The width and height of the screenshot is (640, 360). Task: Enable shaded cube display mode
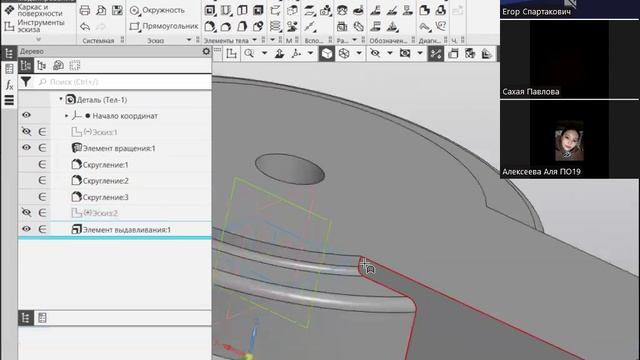pos(327,53)
